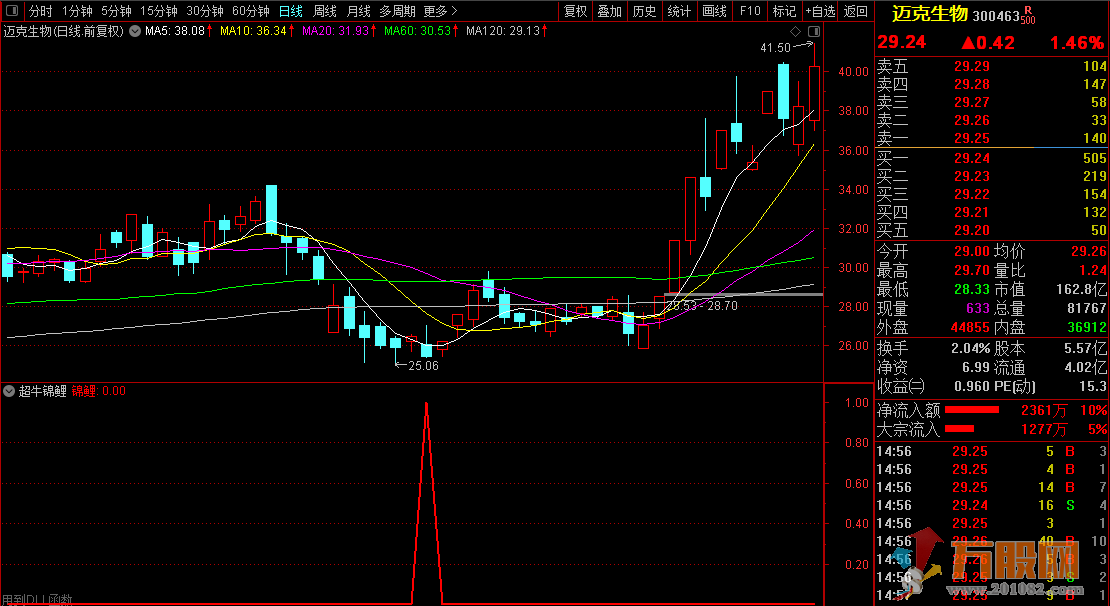1110x606 pixels.
Task: Click the R 500 margin-trading badge
Action: pyautogui.click(x=1027, y=15)
